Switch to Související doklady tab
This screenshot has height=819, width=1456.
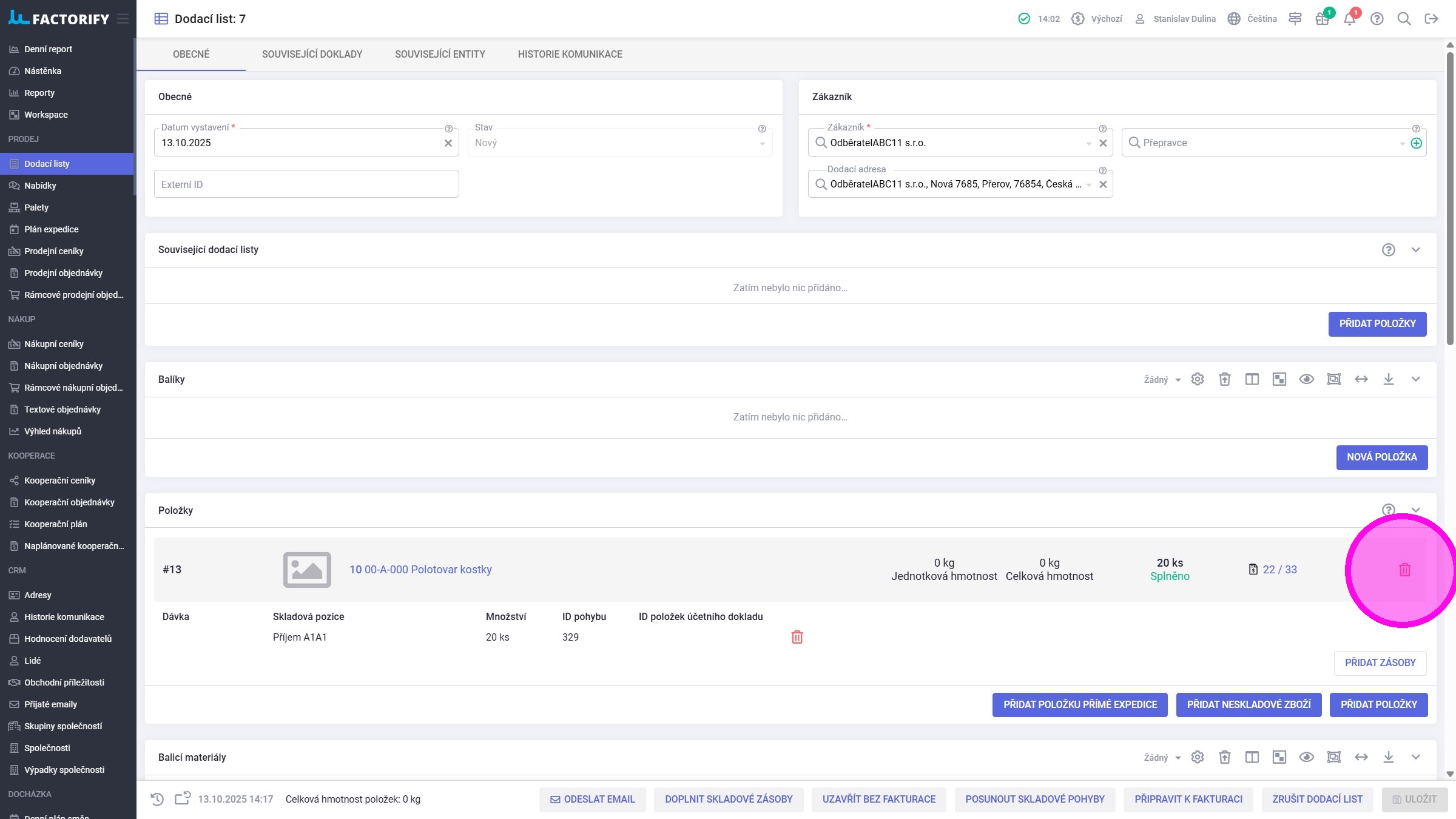click(x=312, y=54)
